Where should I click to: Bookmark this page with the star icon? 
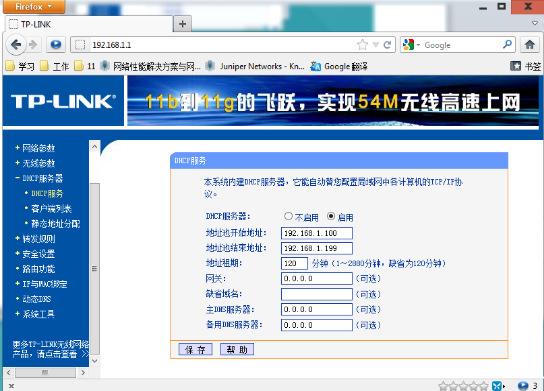tap(363, 45)
